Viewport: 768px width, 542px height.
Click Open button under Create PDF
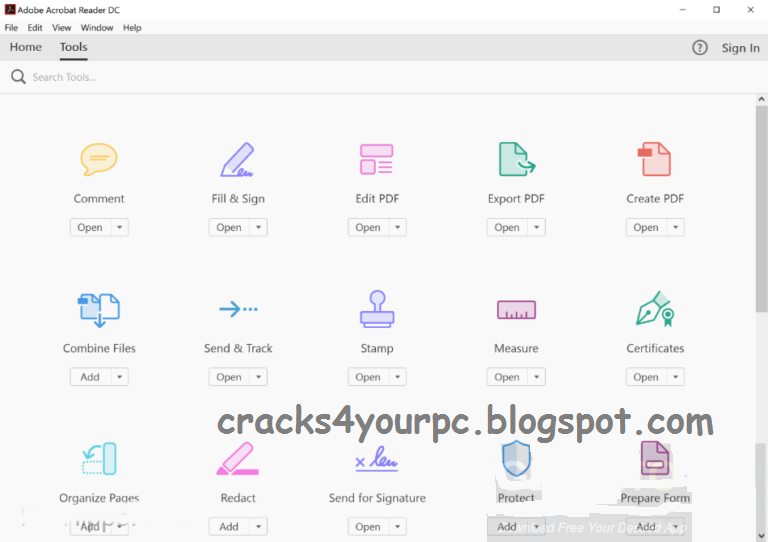point(647,227)
